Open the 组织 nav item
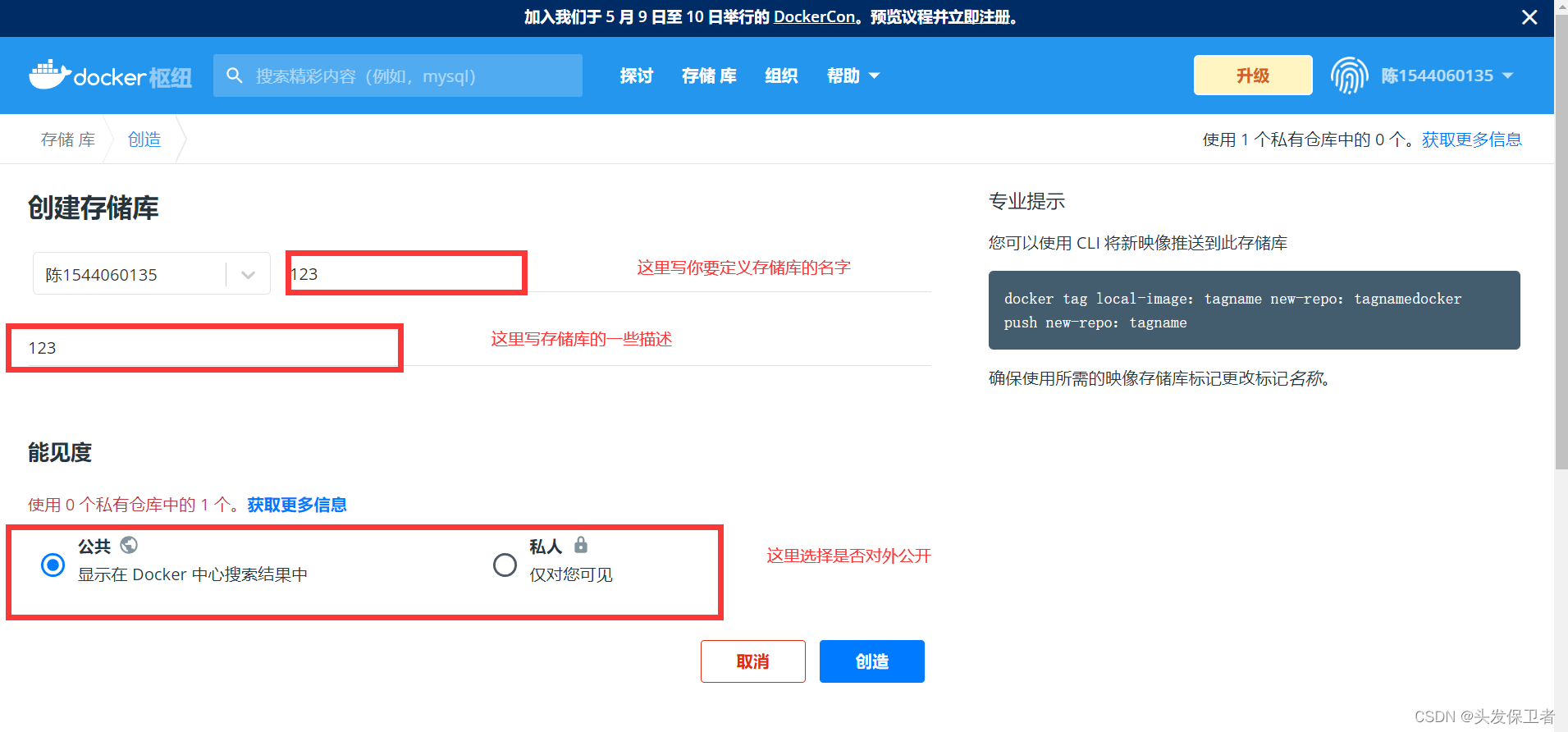The height and width of the screenshot is (732, 1568). pos(781,75)
